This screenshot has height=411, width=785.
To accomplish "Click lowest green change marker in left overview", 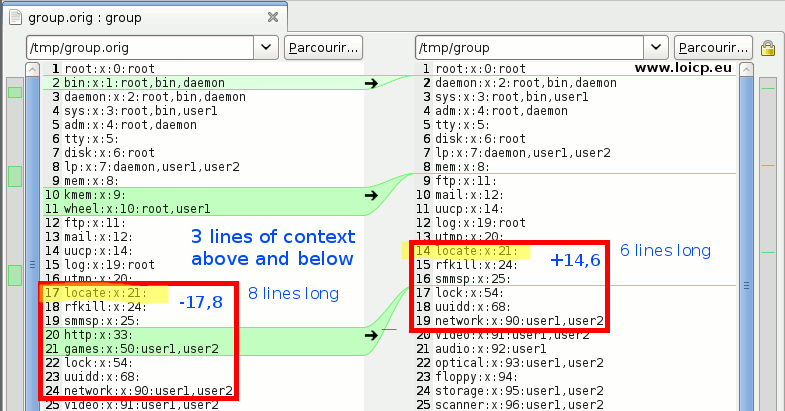I will click(x=14, y=275).
